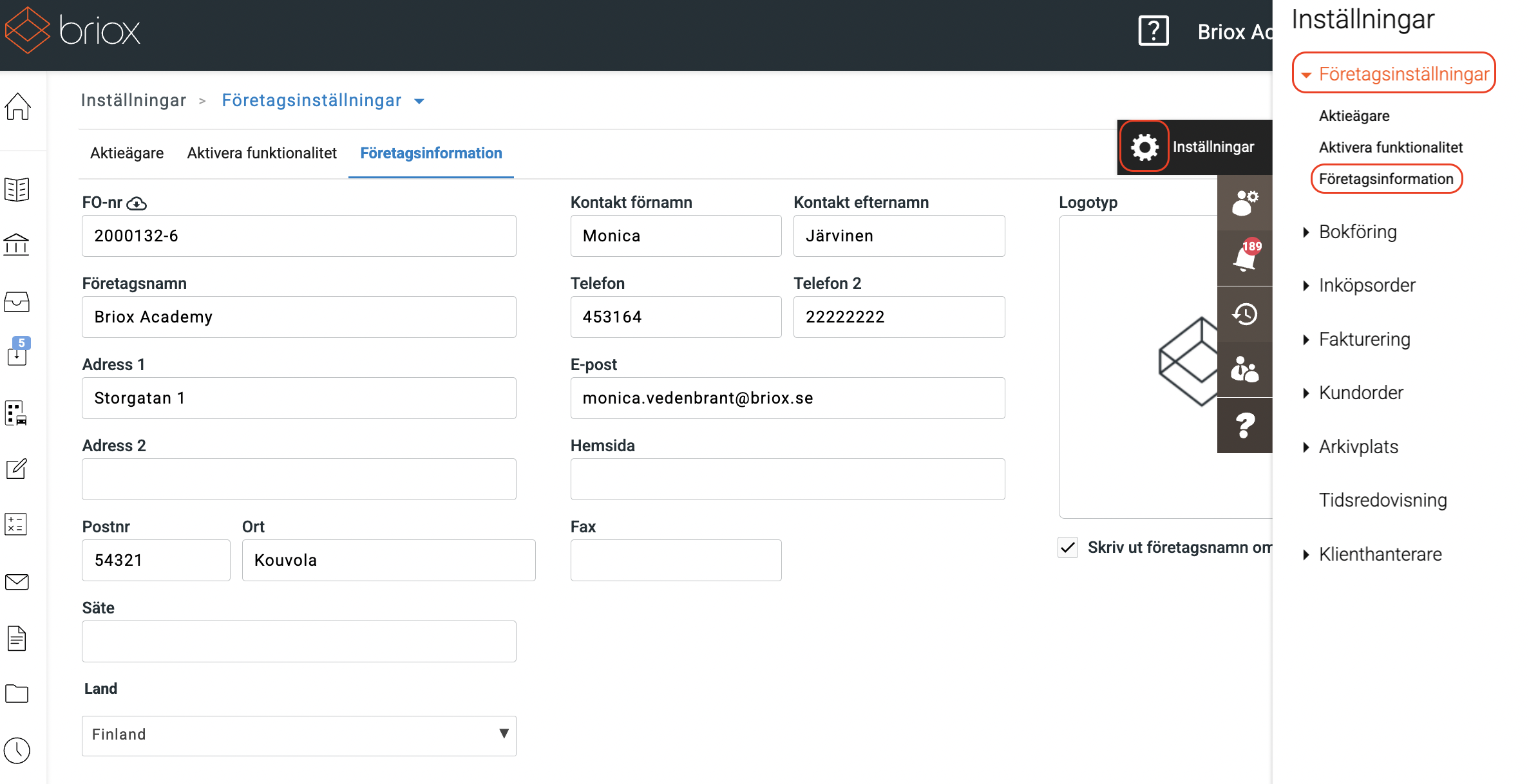Viewport: 1529px width, 784px height.
Task: Click the Kontakt efternamn field
Action: [x=899, y=236]
